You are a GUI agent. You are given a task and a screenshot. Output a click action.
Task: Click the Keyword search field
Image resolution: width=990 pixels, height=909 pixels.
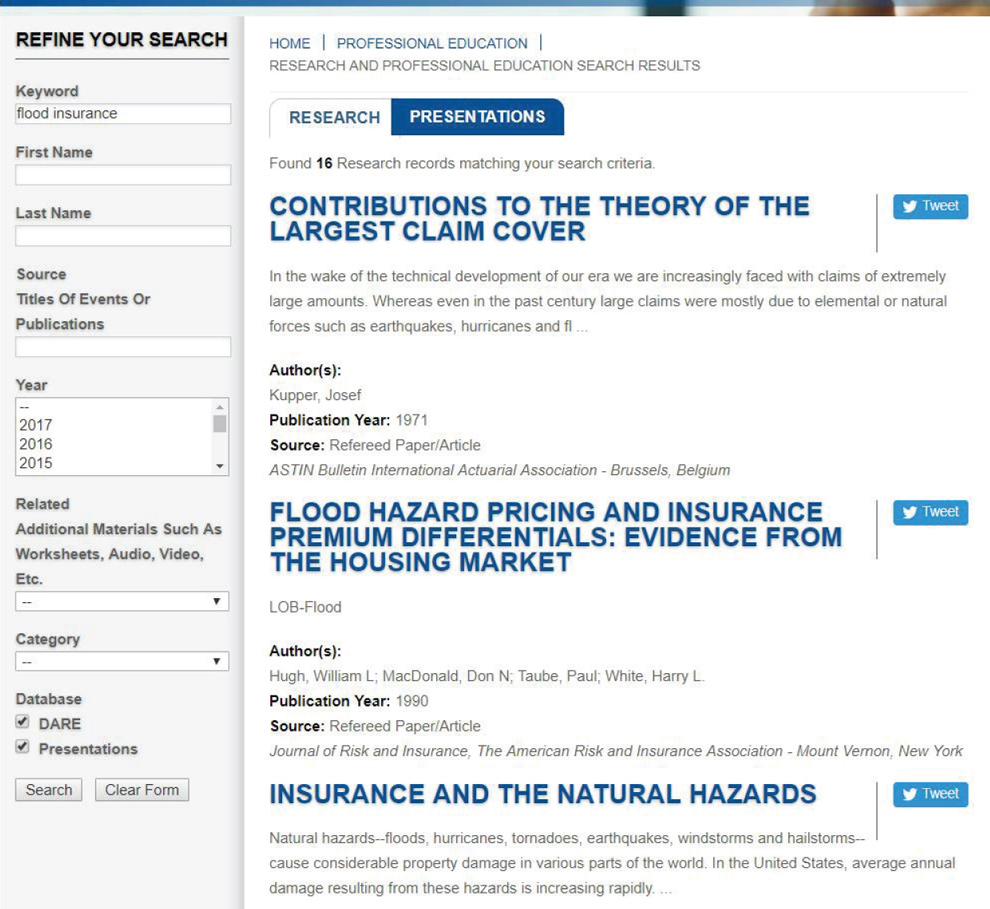click(x=122, y=113)
